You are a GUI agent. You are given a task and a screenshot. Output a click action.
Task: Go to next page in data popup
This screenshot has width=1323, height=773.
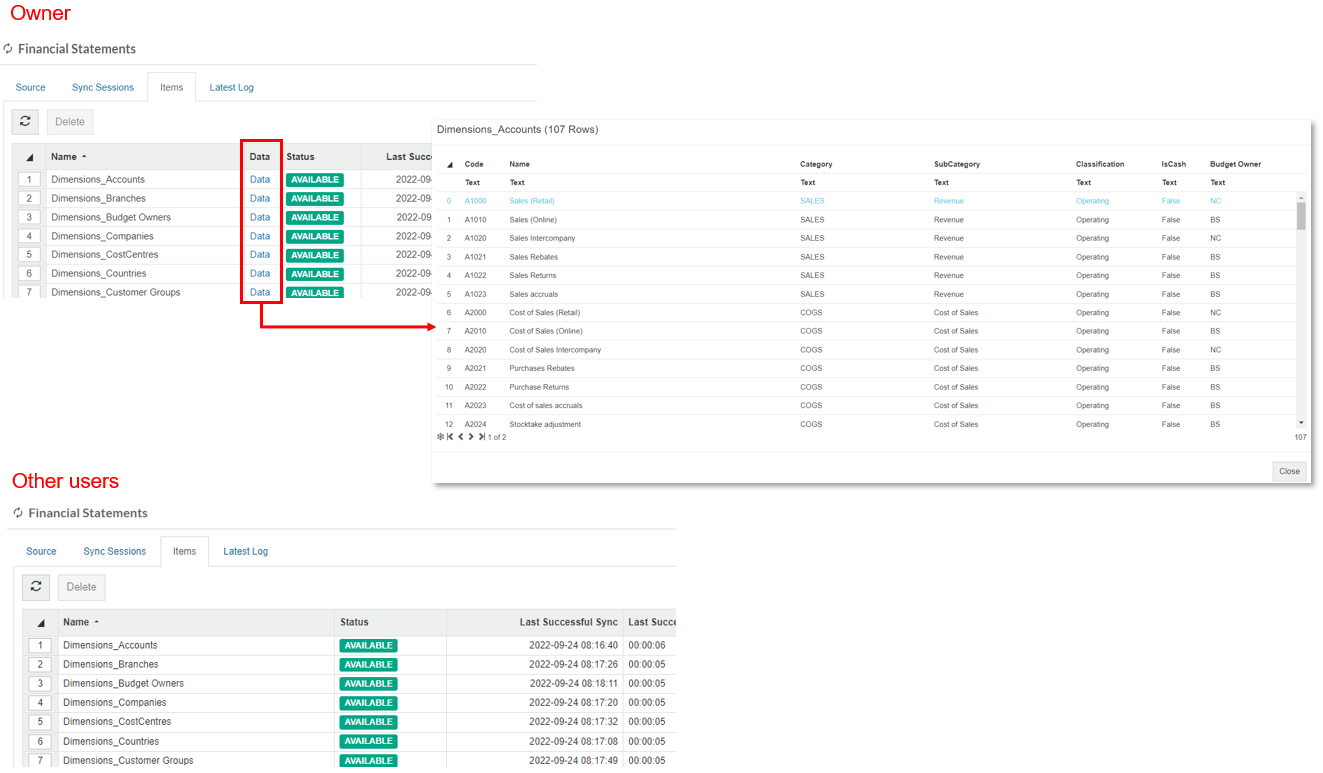pyautogui.click(x=471, y=437)
